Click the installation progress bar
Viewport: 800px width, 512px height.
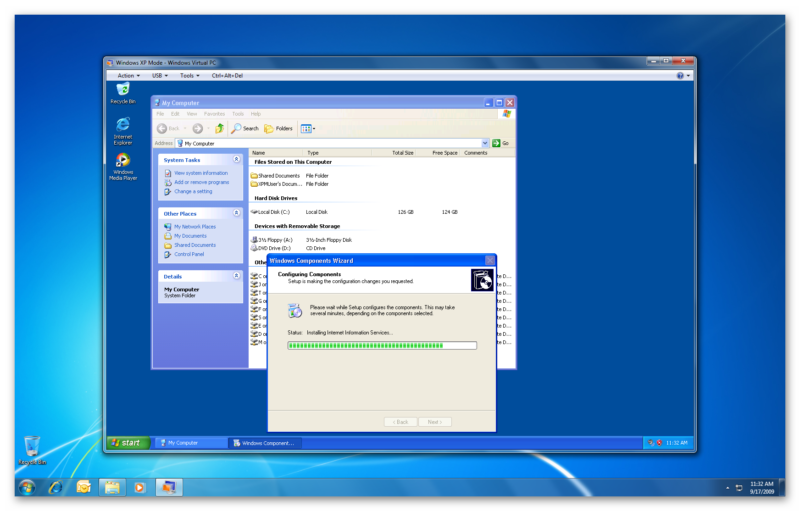click(382, 346)
